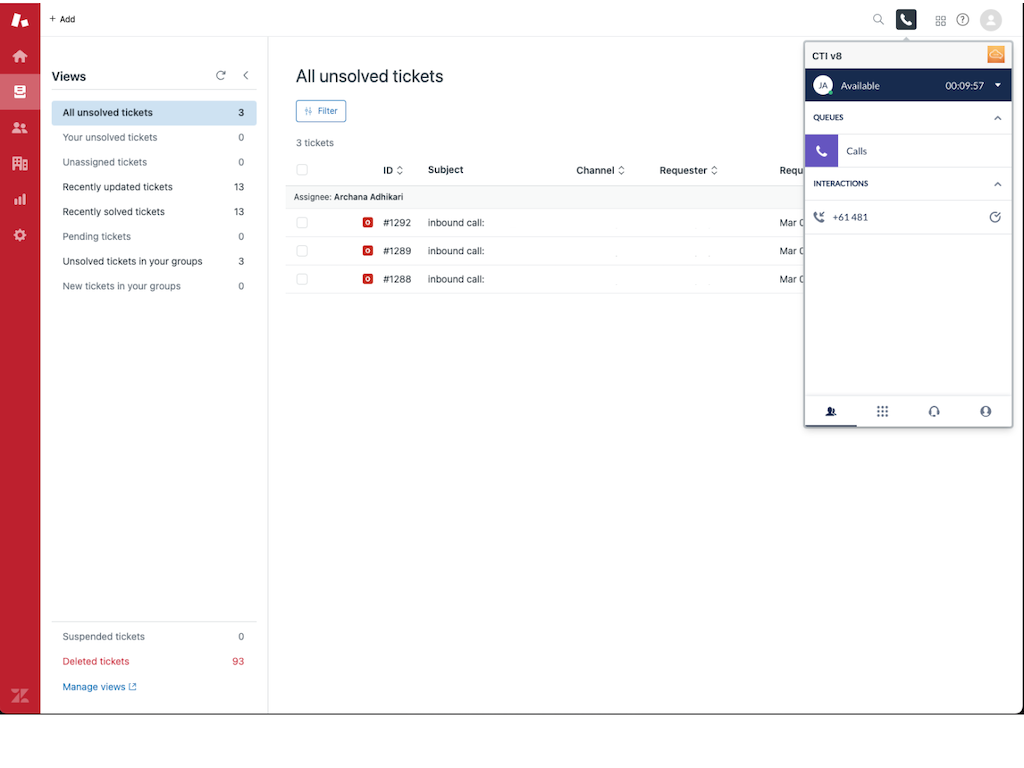Open the Manage views link

(x=94, y=686)
